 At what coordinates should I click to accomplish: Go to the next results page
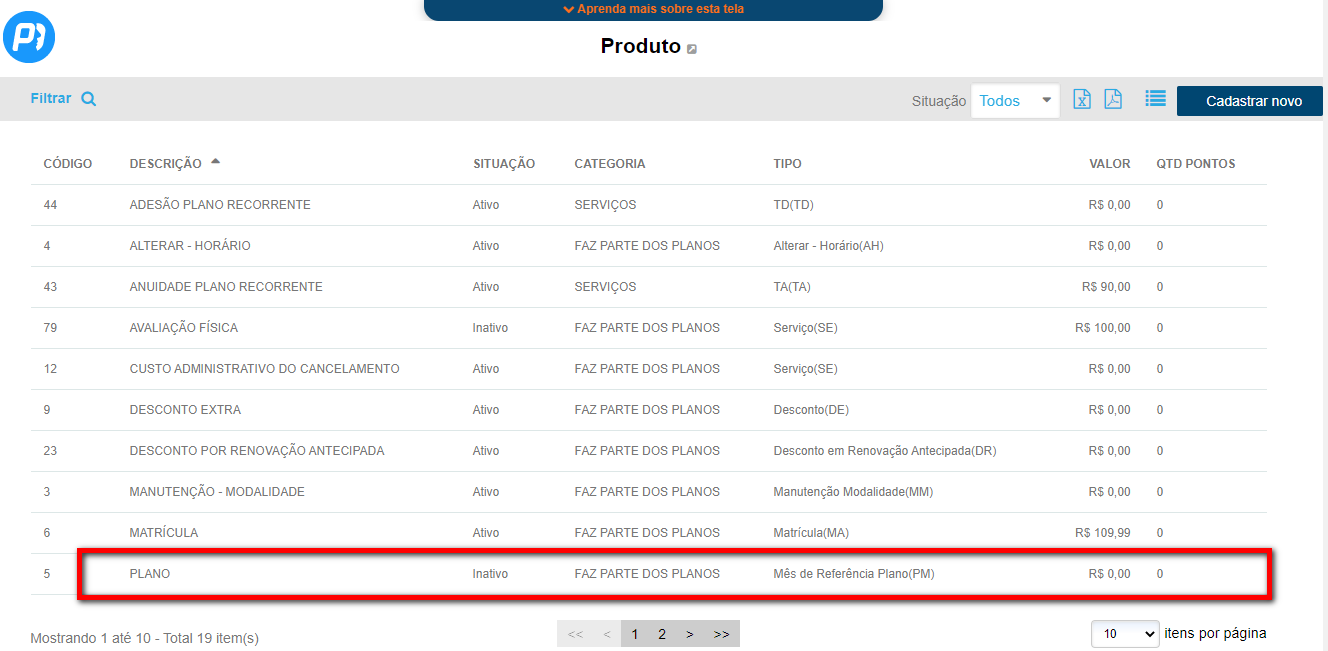[690, 634]
